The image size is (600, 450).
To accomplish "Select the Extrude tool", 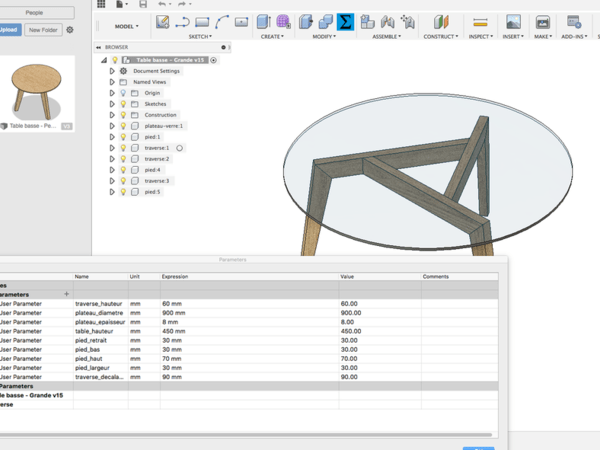I will tap(264, 22).
